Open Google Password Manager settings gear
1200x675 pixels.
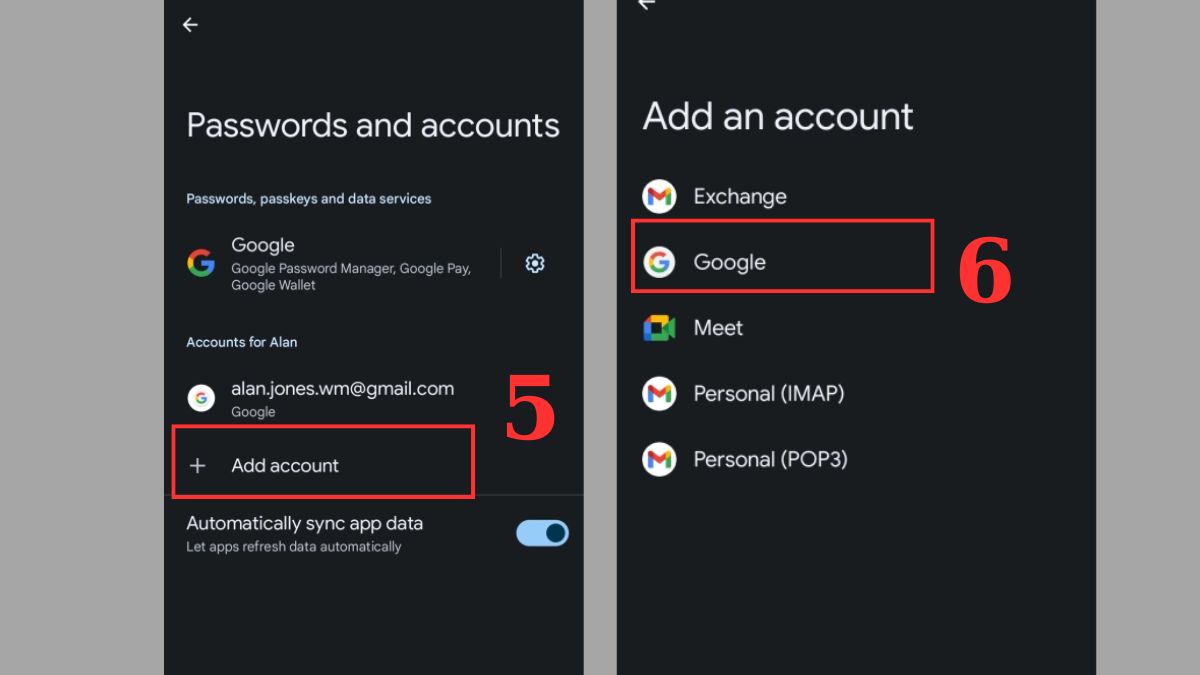click(x=535, y=263)
